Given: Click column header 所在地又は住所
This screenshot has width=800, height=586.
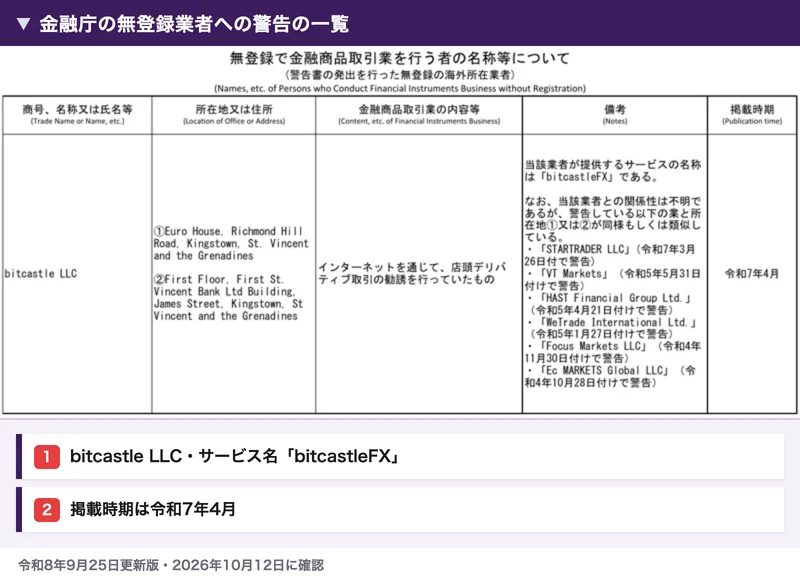Looking at the screenshot, I should (234, 109).
